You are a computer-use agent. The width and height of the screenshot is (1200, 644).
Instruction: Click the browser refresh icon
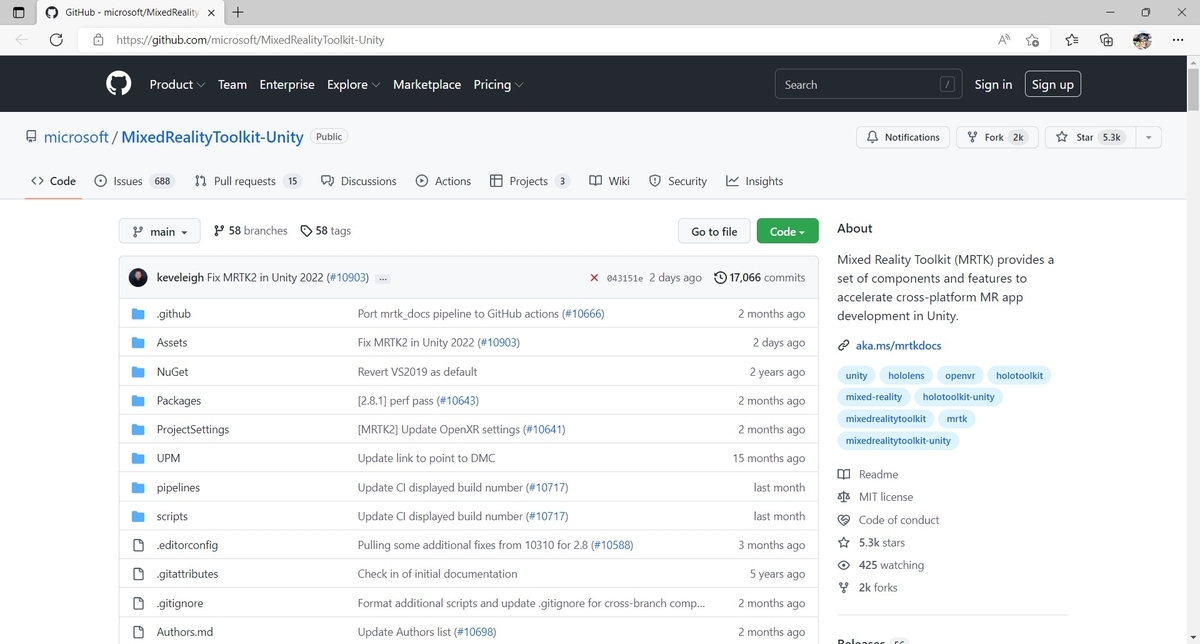pyautogui.click(x=56, y=40)
